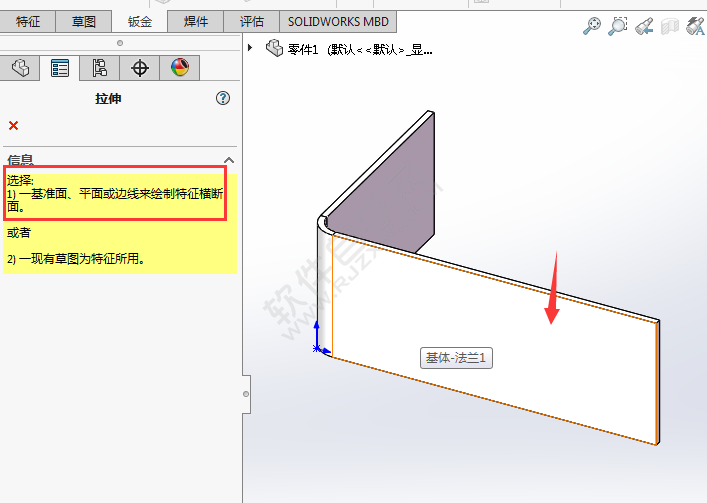Select the 零件1 part icon
This screenshot has width=707, height=503.
tap(274, 48)
